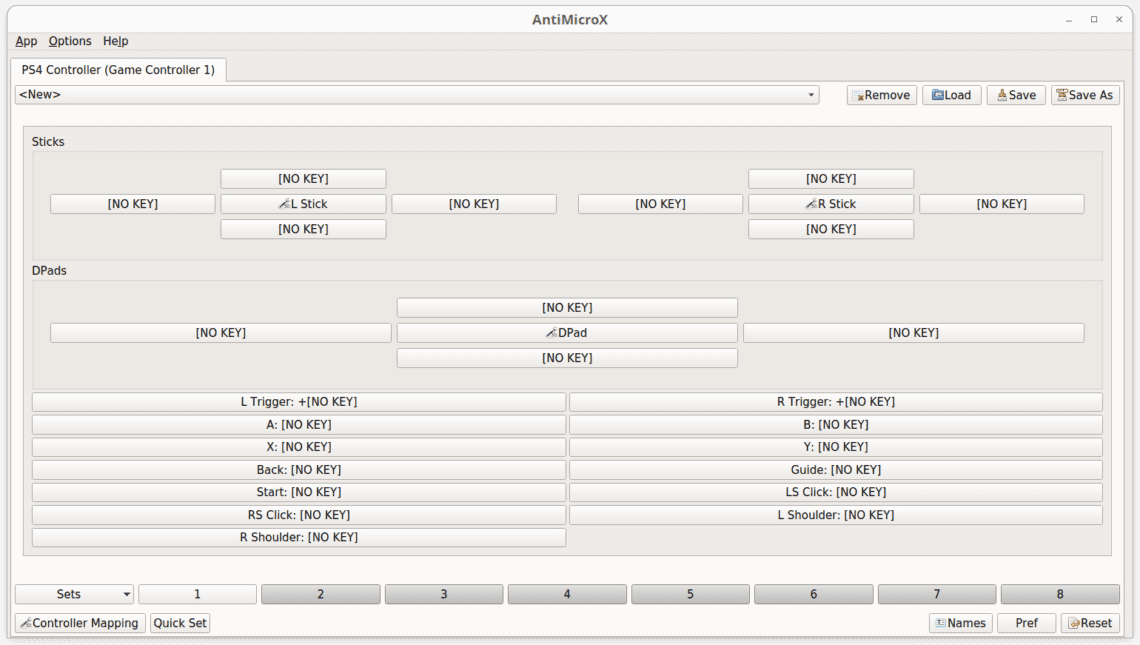Open the DPad configuration dialog

[x=567, y=332]
